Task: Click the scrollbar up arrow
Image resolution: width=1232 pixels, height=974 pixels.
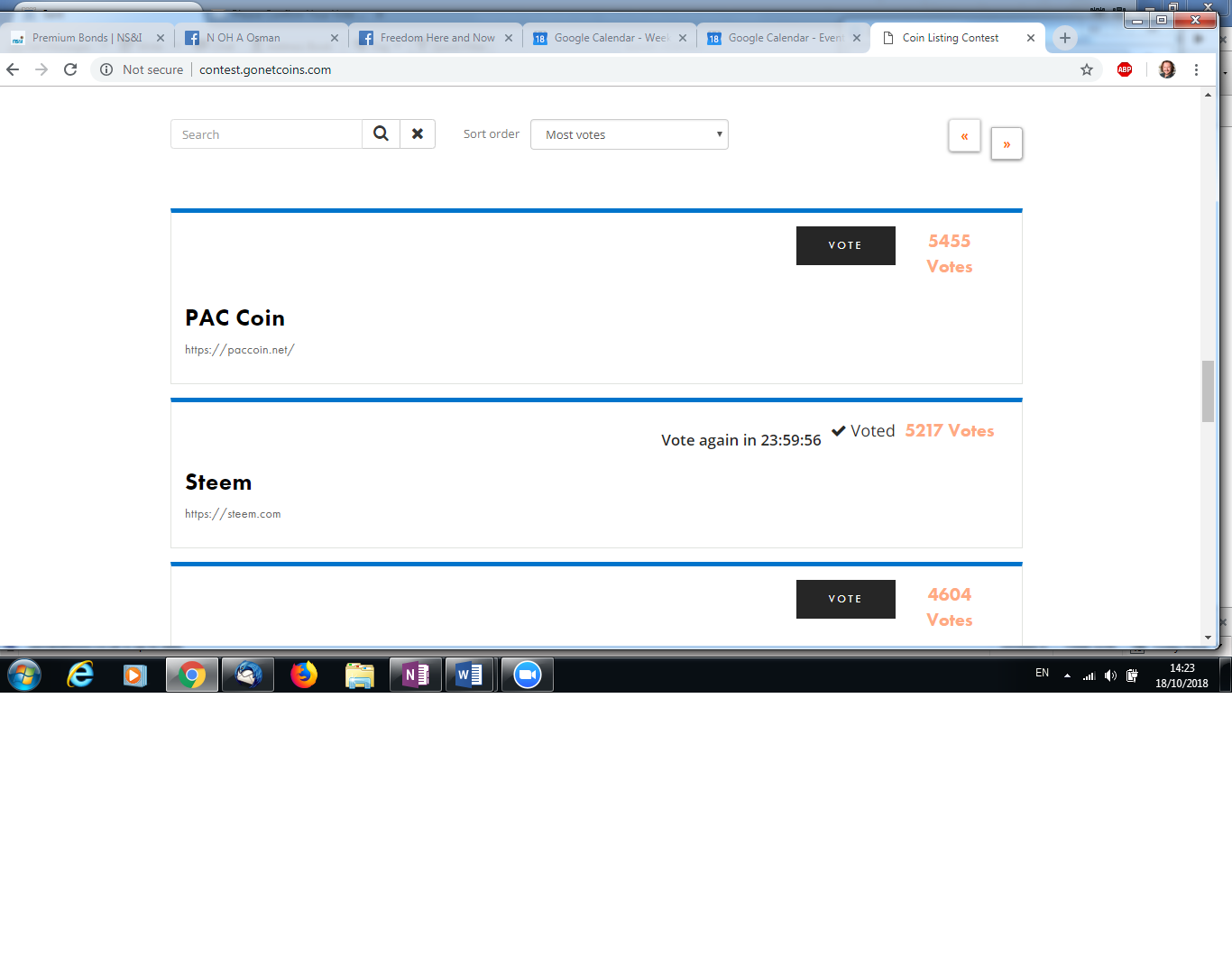Action: (x=1208, y=95)
